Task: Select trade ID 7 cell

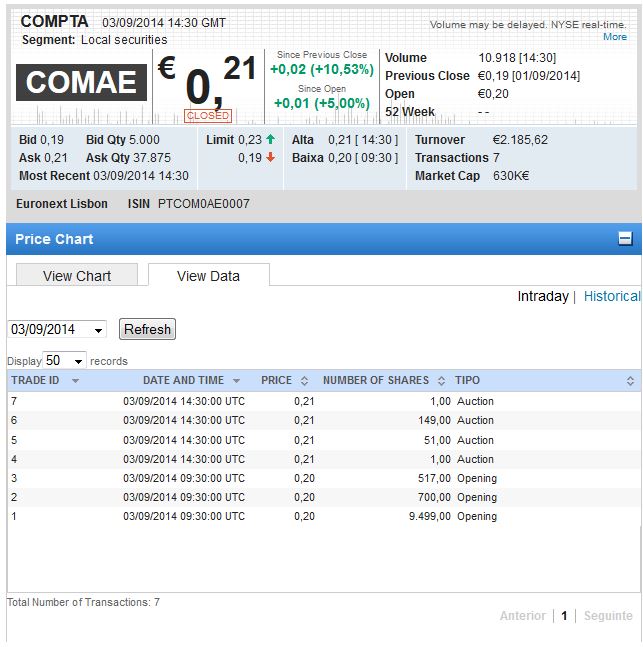Action: pyautogui.click(x=14, y=401)
